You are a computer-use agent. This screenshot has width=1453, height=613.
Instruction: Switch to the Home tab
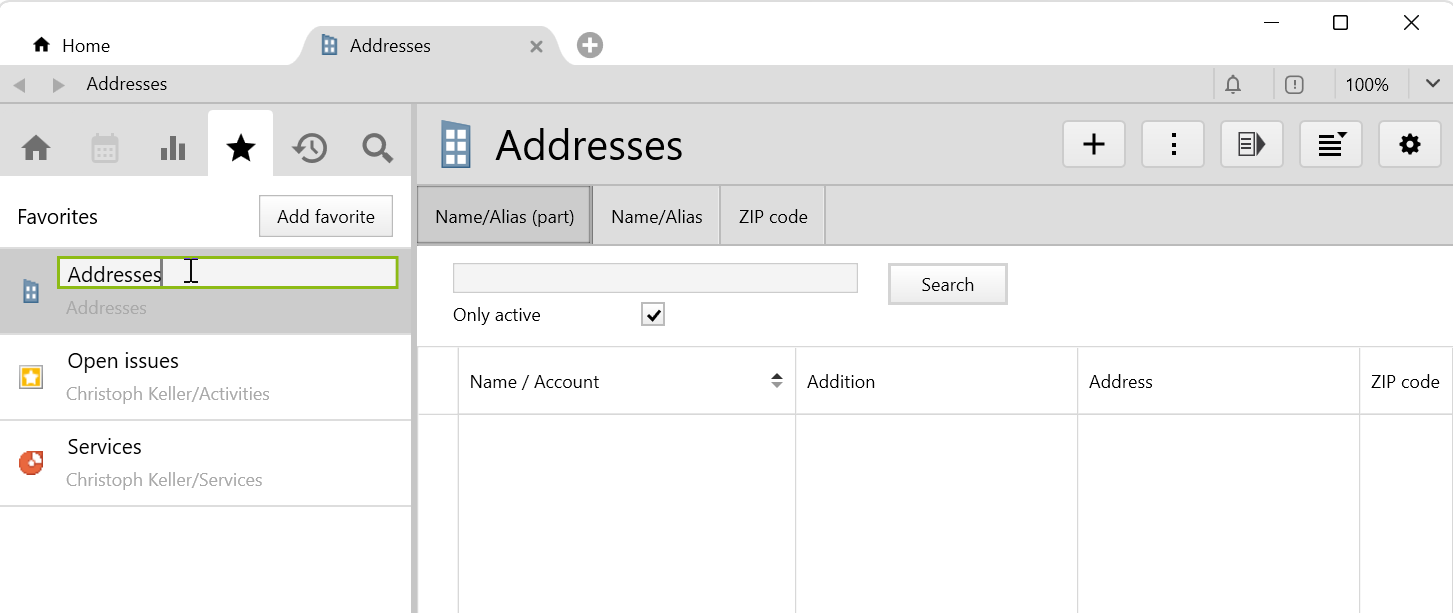(x=72, y=46)
